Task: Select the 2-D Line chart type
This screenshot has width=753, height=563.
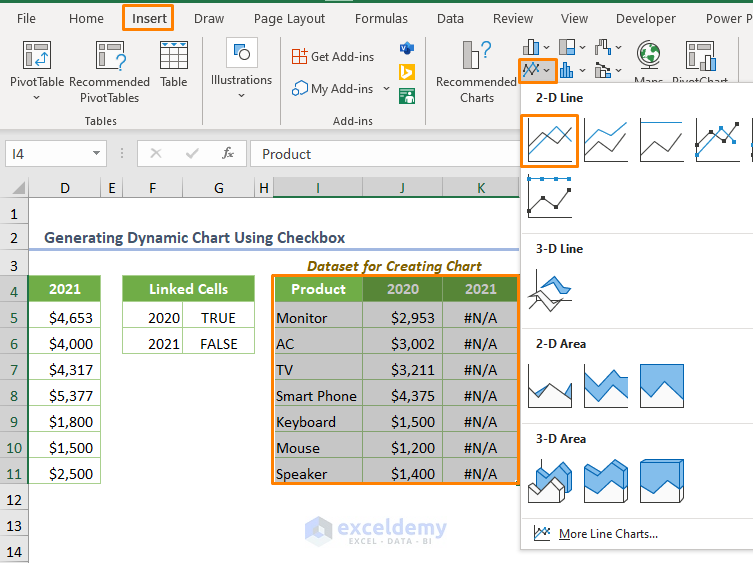Action: [x=549, y=141]
